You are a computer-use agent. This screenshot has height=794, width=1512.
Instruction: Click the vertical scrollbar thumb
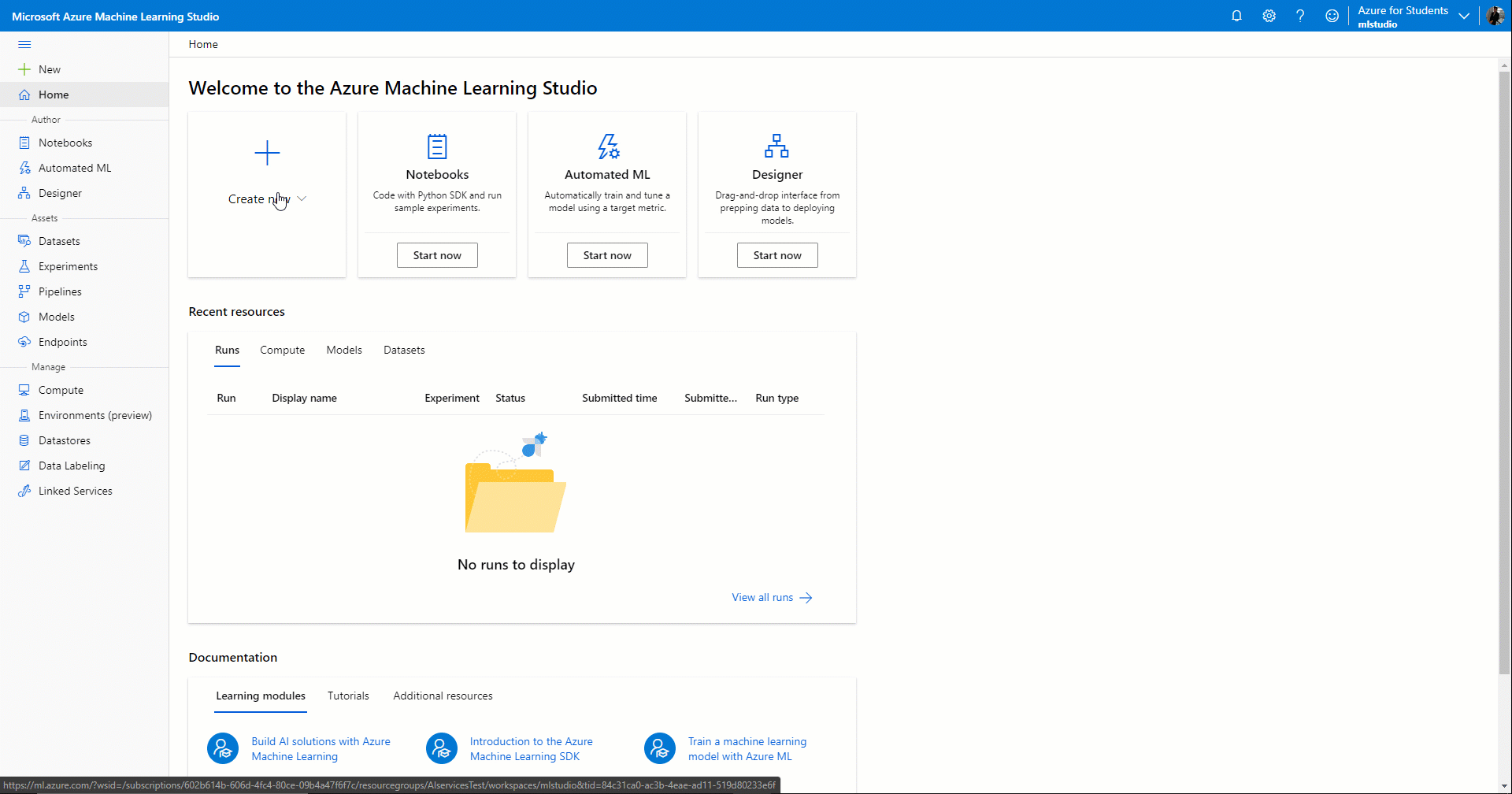(1504, 373)
